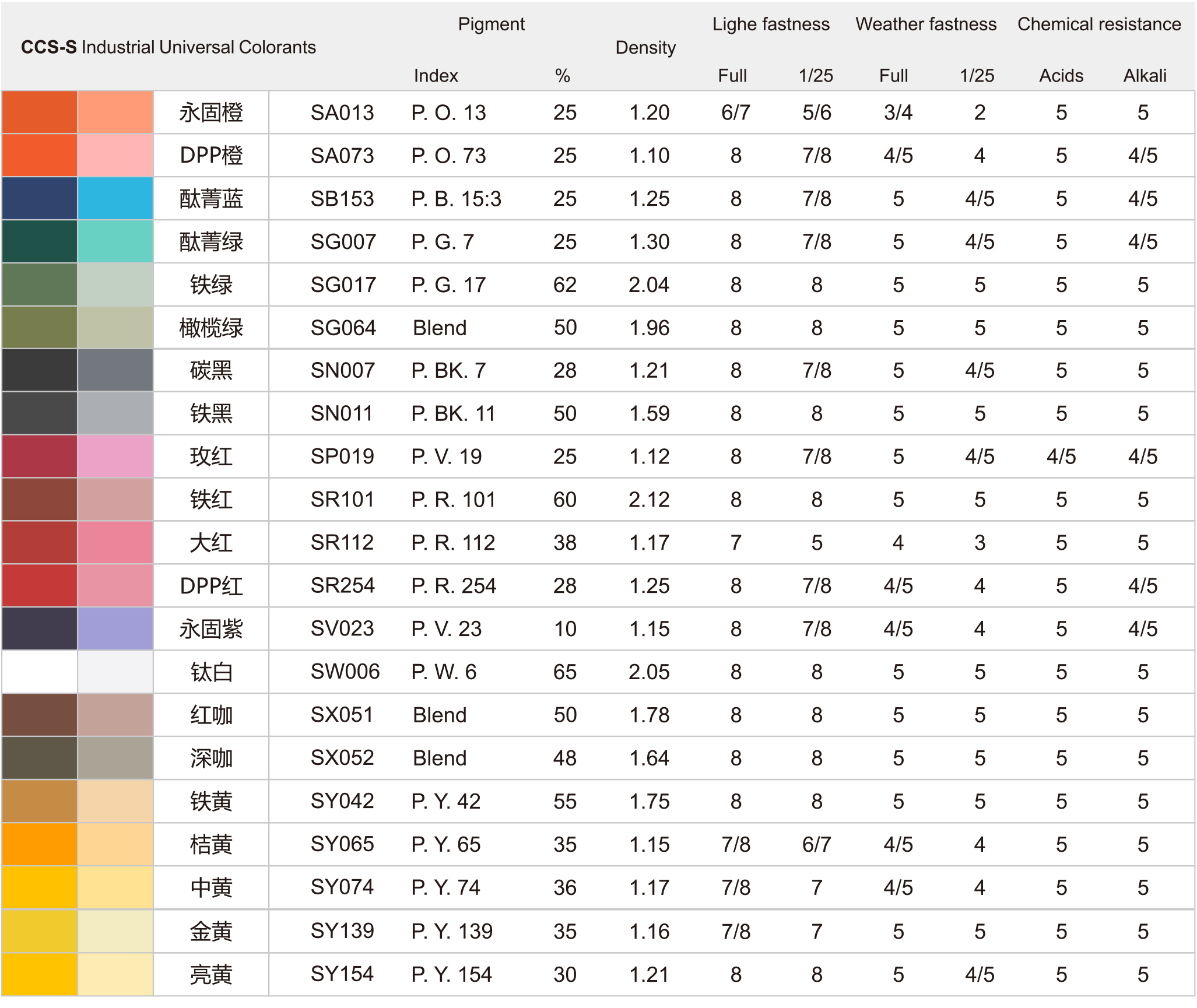Click the 'Density' column header
The height and width of the screenshot is (1008, 1197).
point(645,48)
